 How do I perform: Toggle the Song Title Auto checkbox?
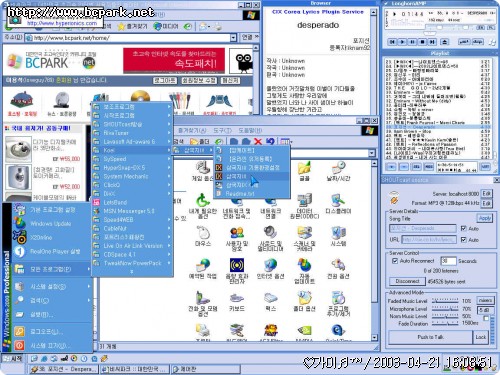463,228
